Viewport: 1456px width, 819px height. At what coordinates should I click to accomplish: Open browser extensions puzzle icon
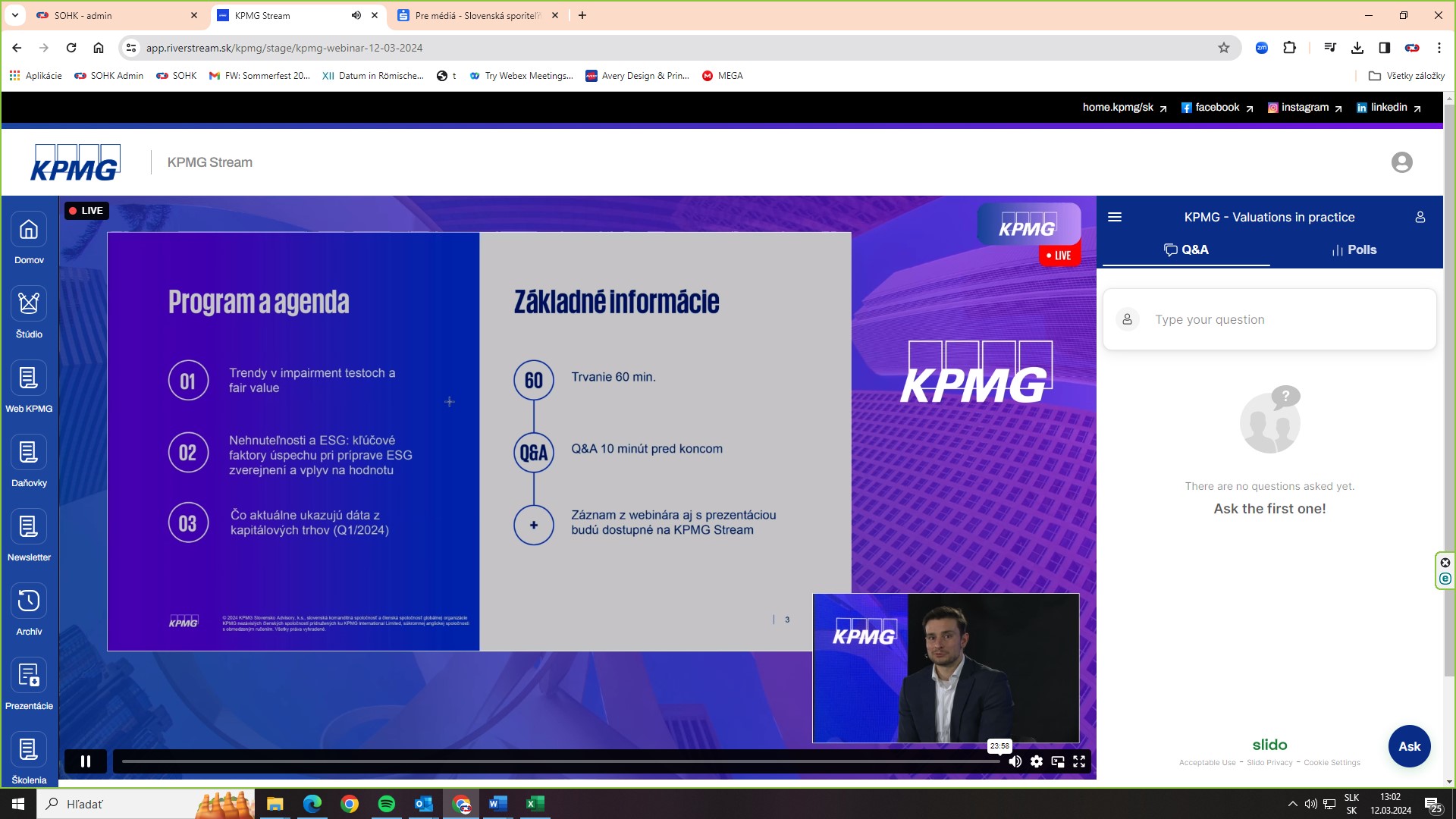tap(1289, 48)
